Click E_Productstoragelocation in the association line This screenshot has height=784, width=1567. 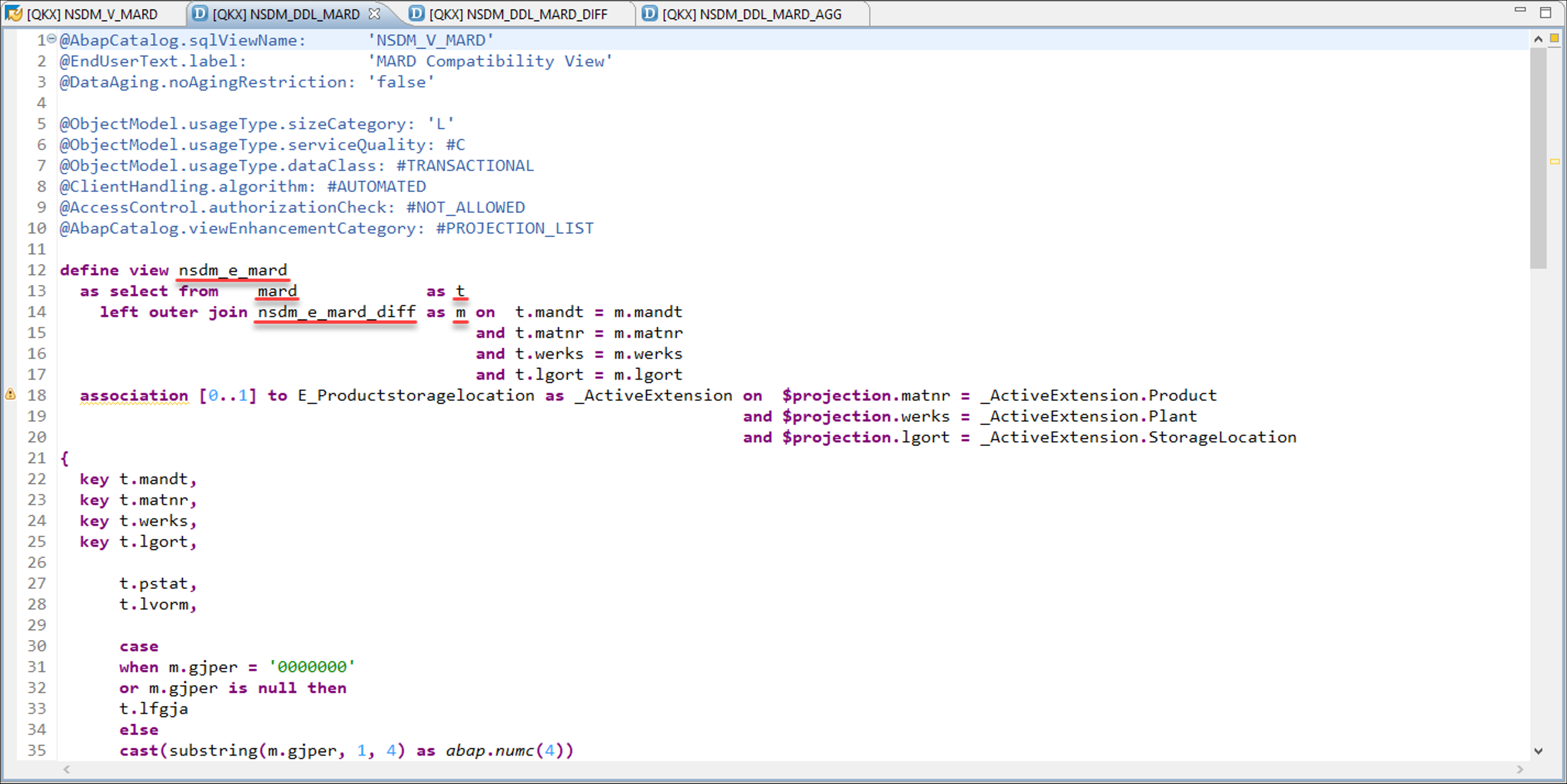coord(416,395)
